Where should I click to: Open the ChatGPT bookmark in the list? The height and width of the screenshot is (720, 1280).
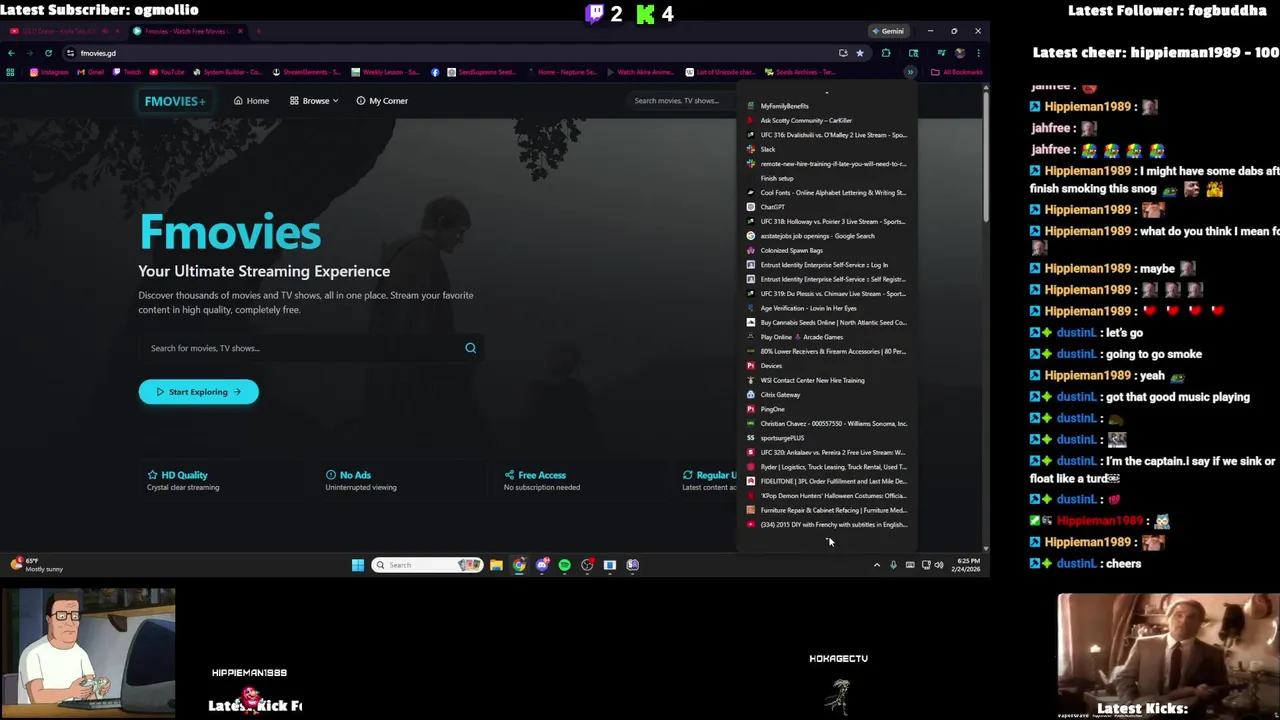click(827, 207)
